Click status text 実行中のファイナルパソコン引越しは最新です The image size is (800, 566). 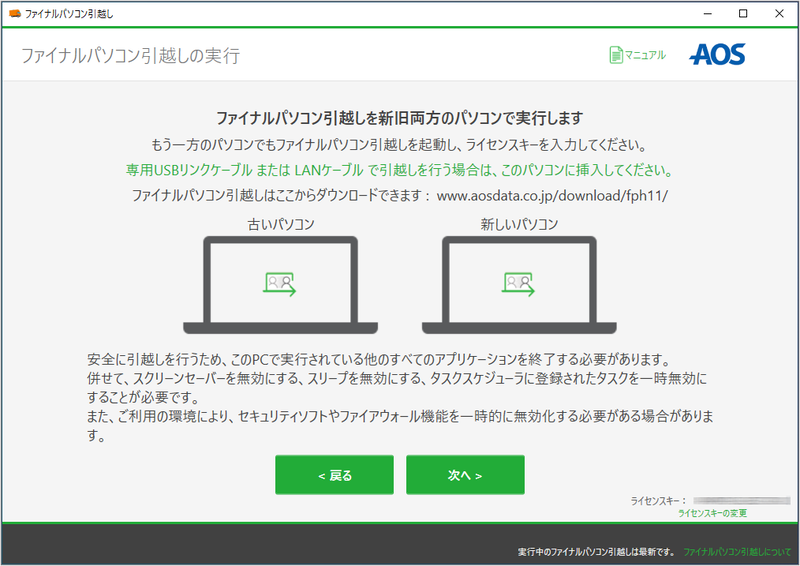tap(596, 552)
